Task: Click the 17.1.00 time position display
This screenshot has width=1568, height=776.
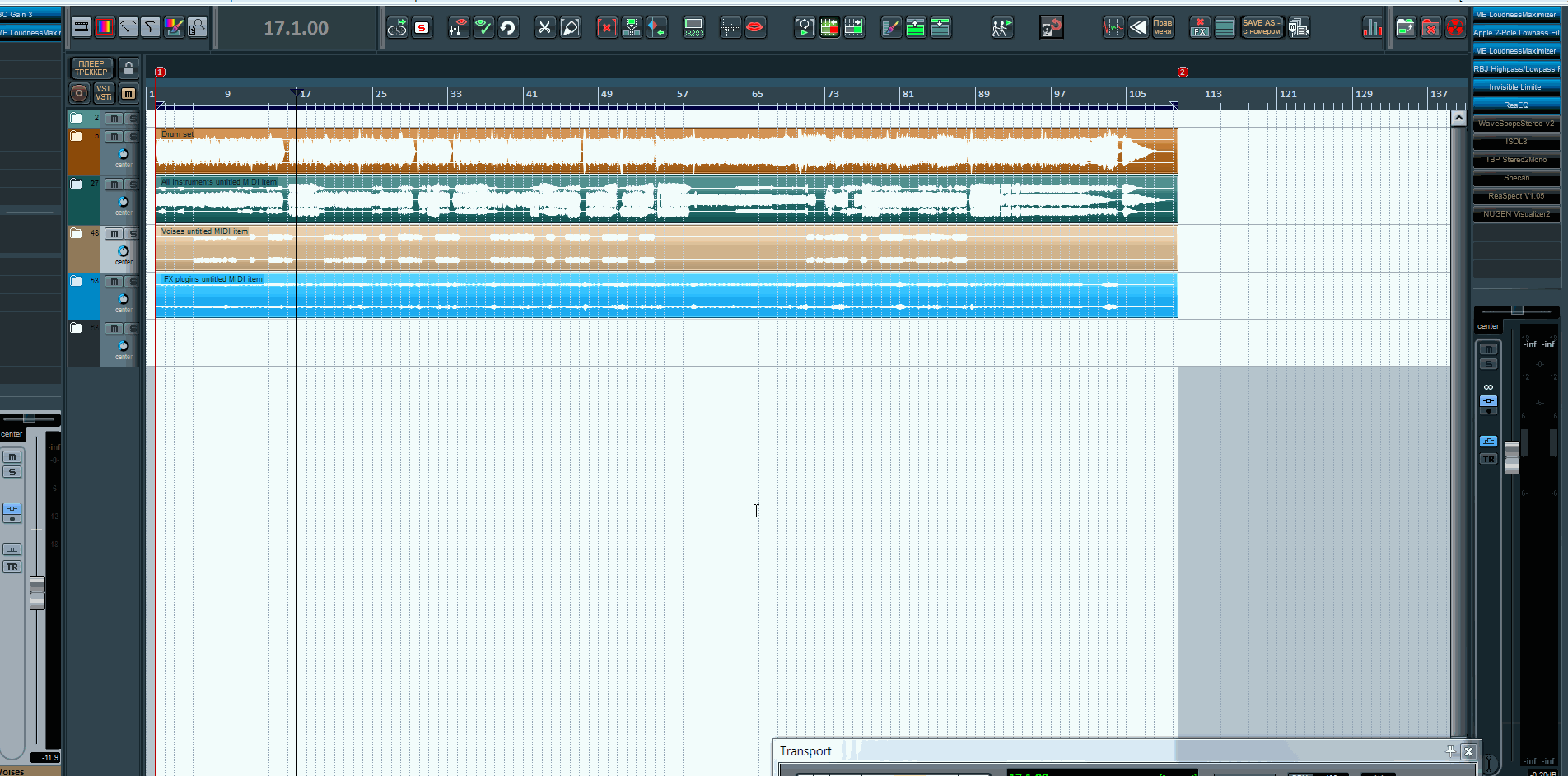Action: point(296,28)
